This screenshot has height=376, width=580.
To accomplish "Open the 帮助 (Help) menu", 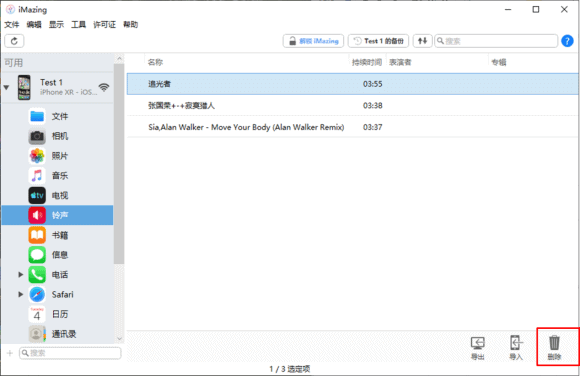I will tap(131, 24).
